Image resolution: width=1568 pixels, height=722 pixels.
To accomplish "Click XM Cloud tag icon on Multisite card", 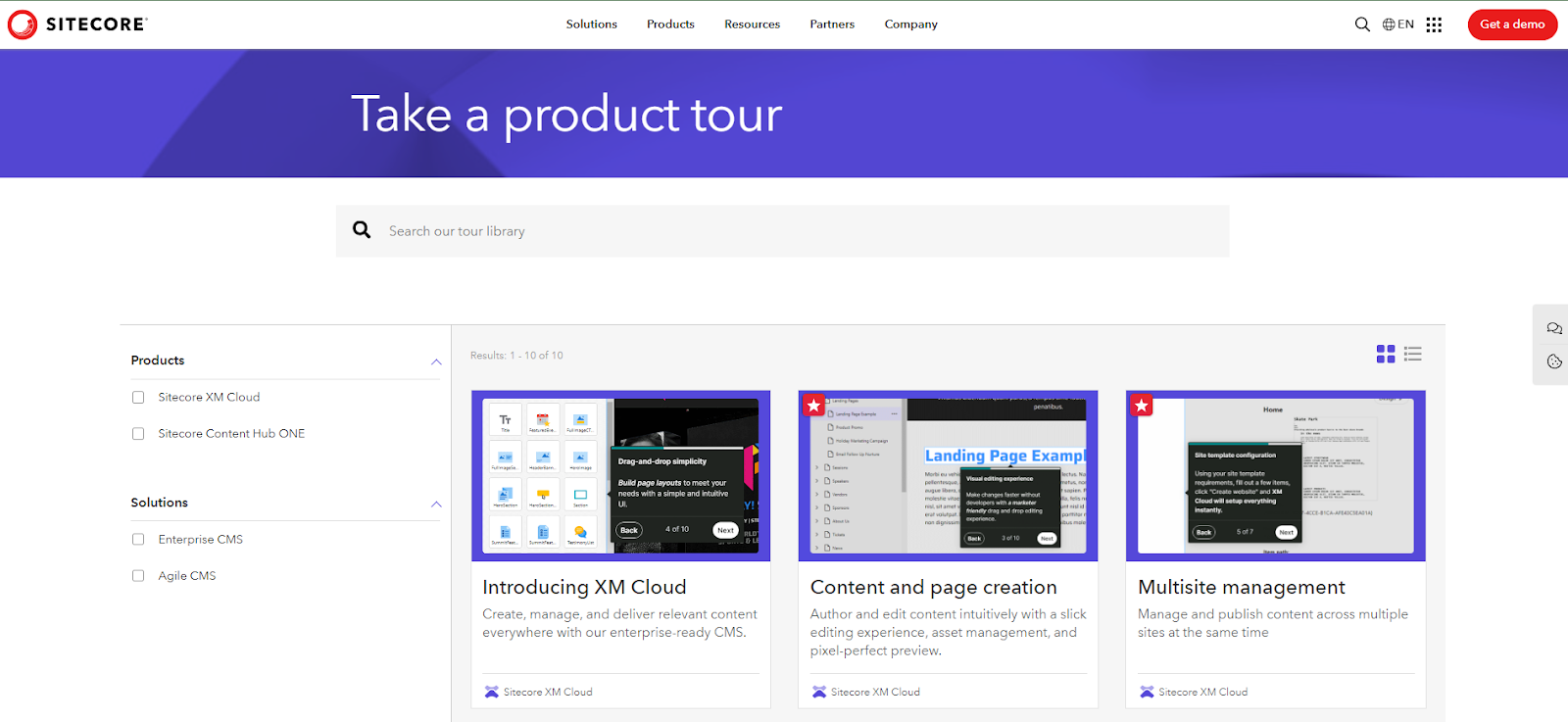I will [x=1147, y=692].
